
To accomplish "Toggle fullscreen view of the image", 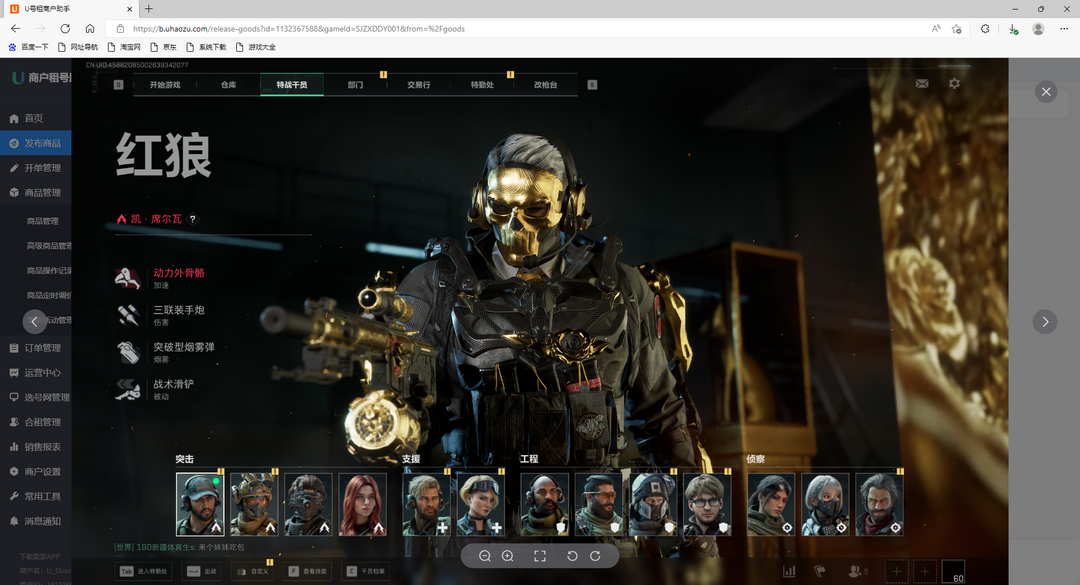I will [x=540, y=556].
